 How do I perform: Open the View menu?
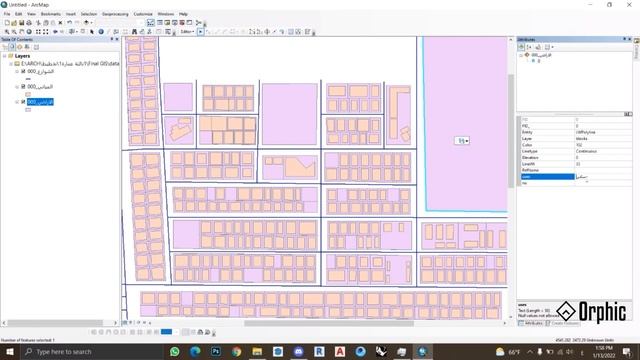pyautogui.click(x=31, y=14)
